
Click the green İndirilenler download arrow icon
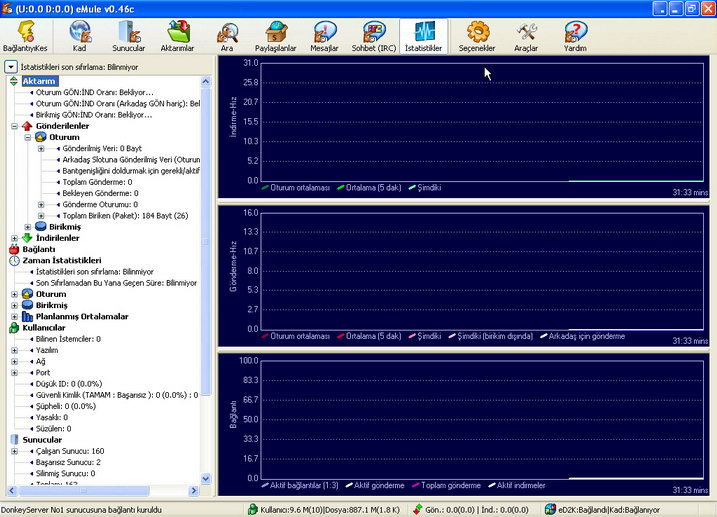[27, 238]
